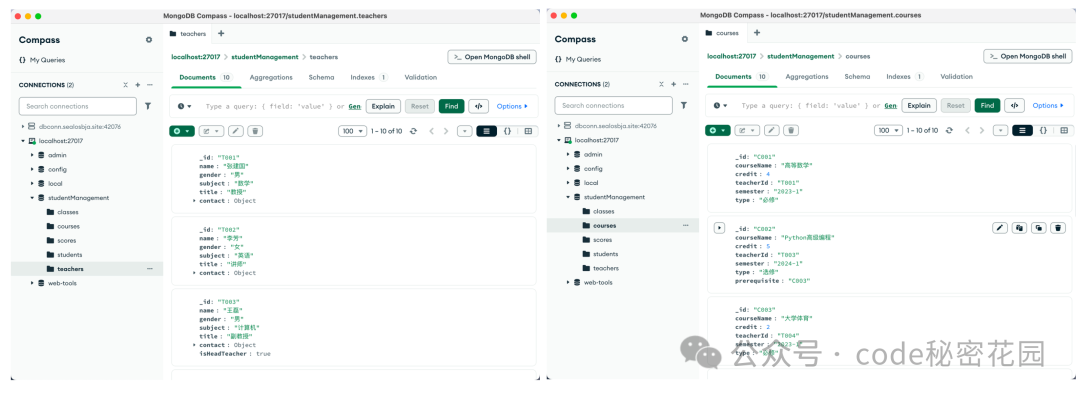This screenshot has width=1080, height=397.
Task: Open Aggregations tab in courses window
Action: (807, 77)
